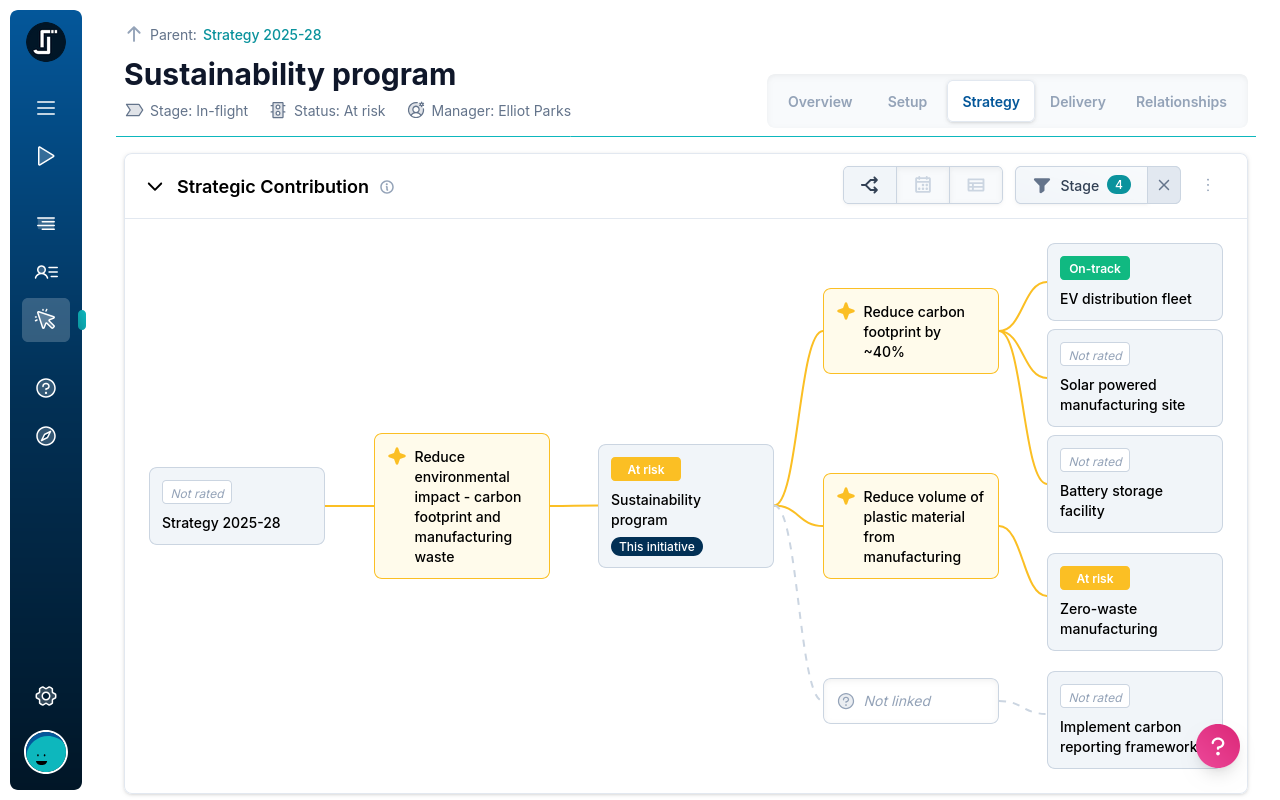Open the help question mark sidebar icon
The width and height of the screenshot is (1280, 800).
click(46, 388)
